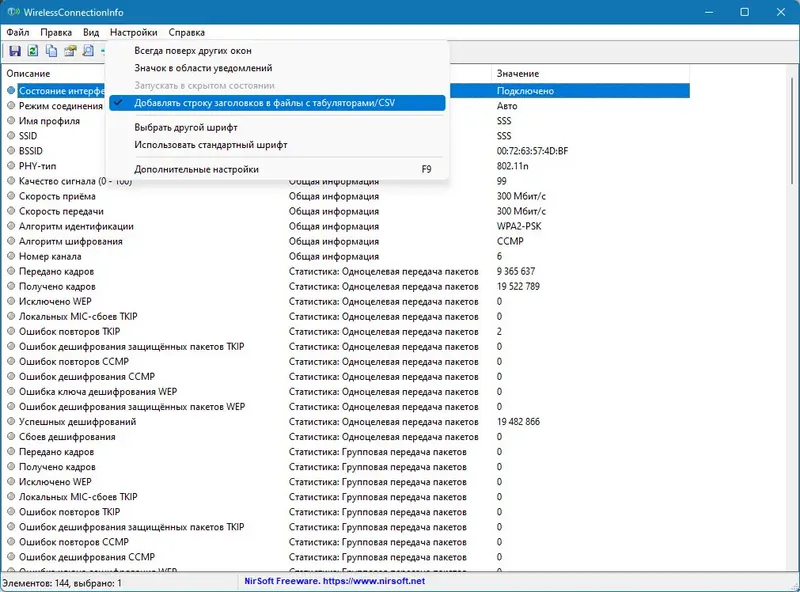The width and height of the screenshot is (800, 592).
Task: Click the Copy selected items icon
Action: (51, 51)
